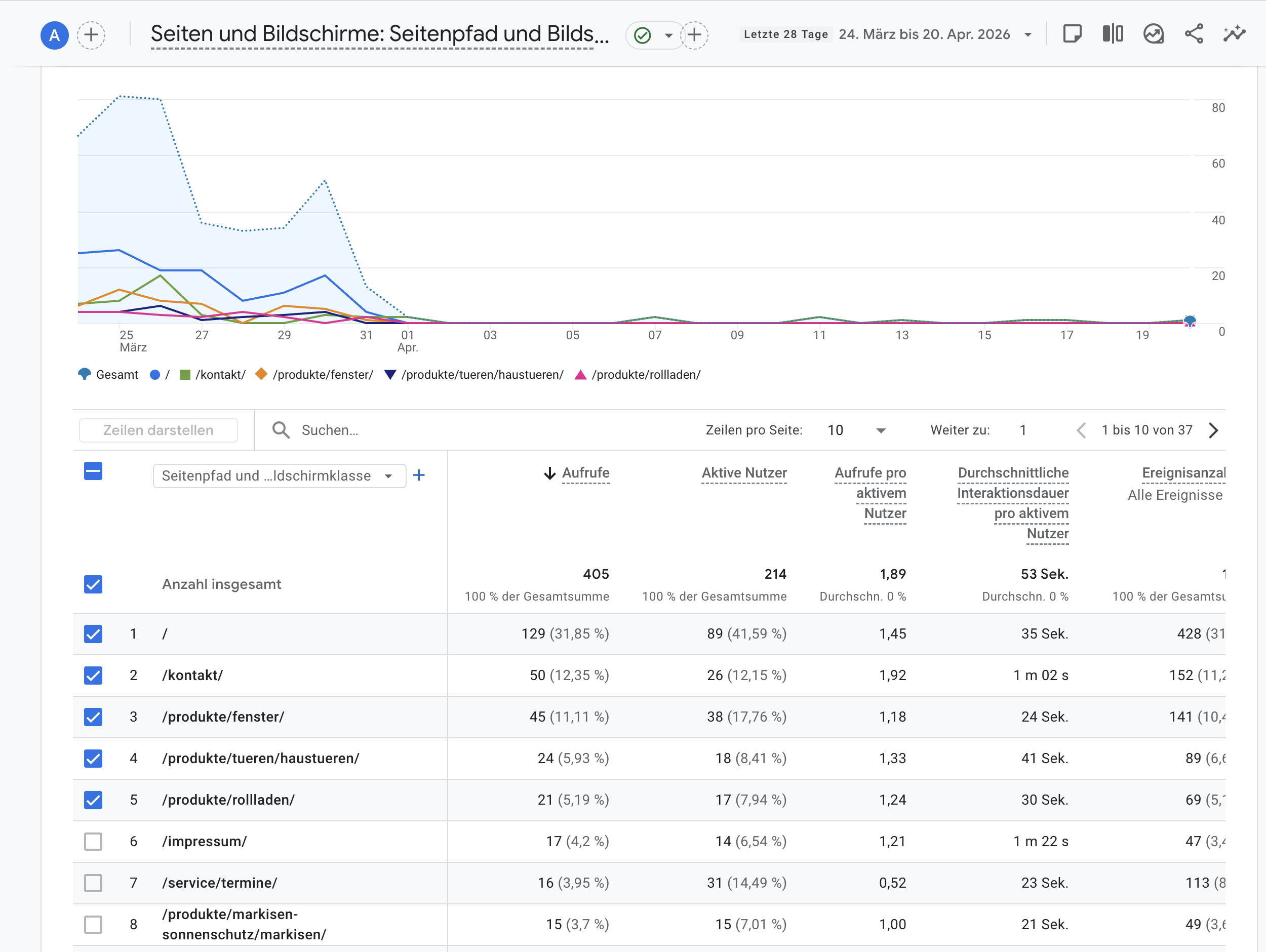Open the compare columns view icon
The height and width of the screenshot is (952, 1266).
tap(1113, 34)
